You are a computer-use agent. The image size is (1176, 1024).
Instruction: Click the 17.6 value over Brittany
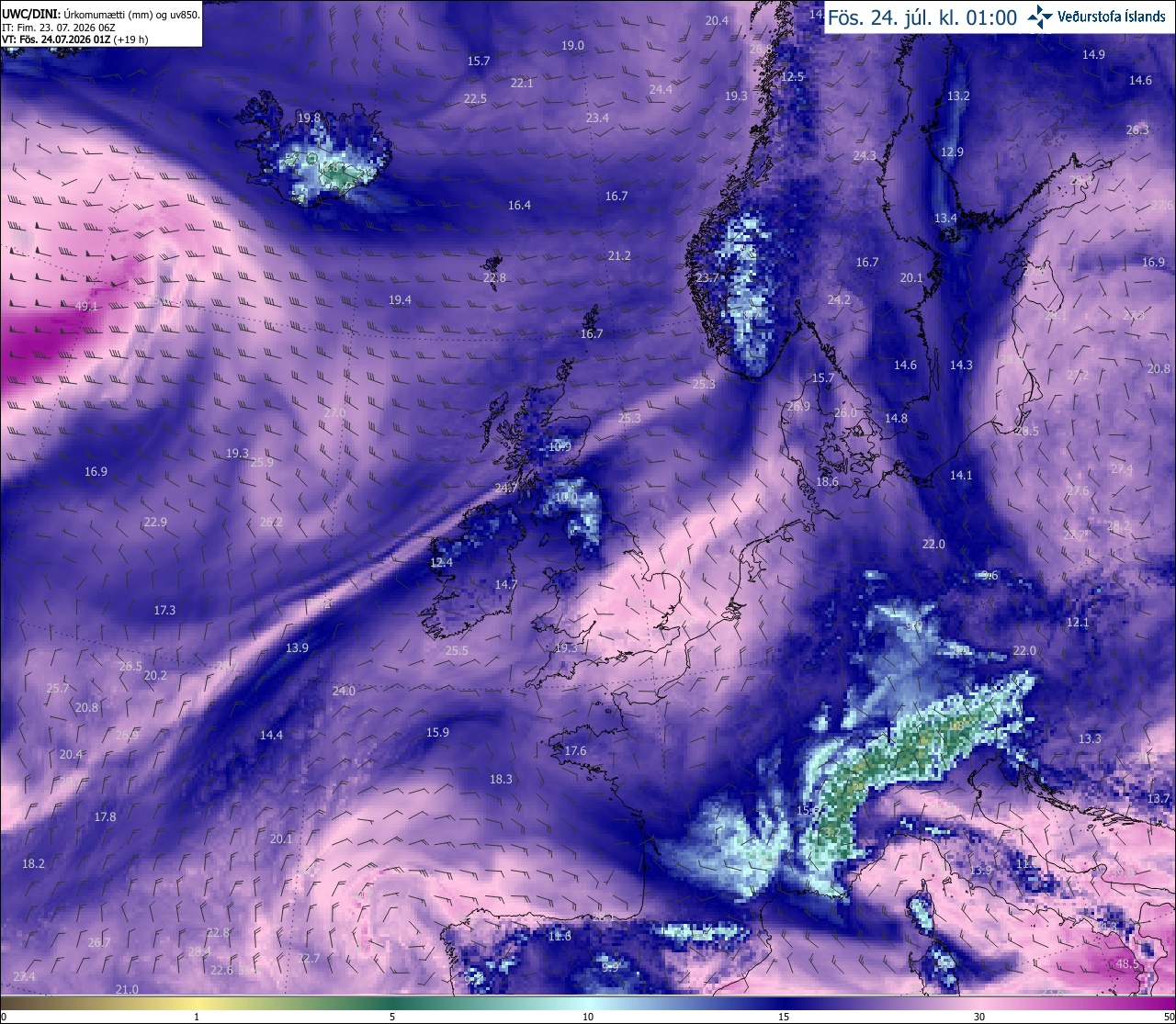pyautogui.click(x=575, y=750)
